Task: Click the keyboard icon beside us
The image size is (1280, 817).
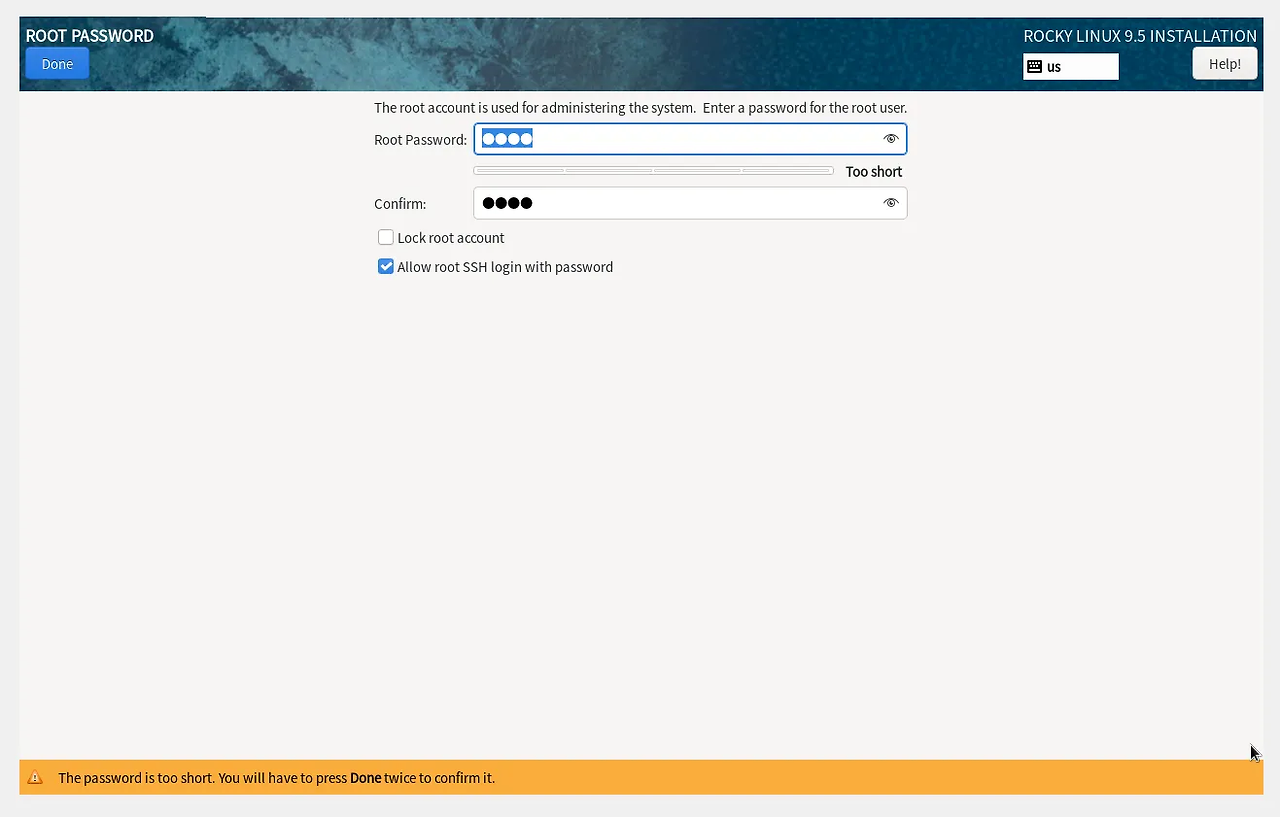Action: coord(1035,67)
